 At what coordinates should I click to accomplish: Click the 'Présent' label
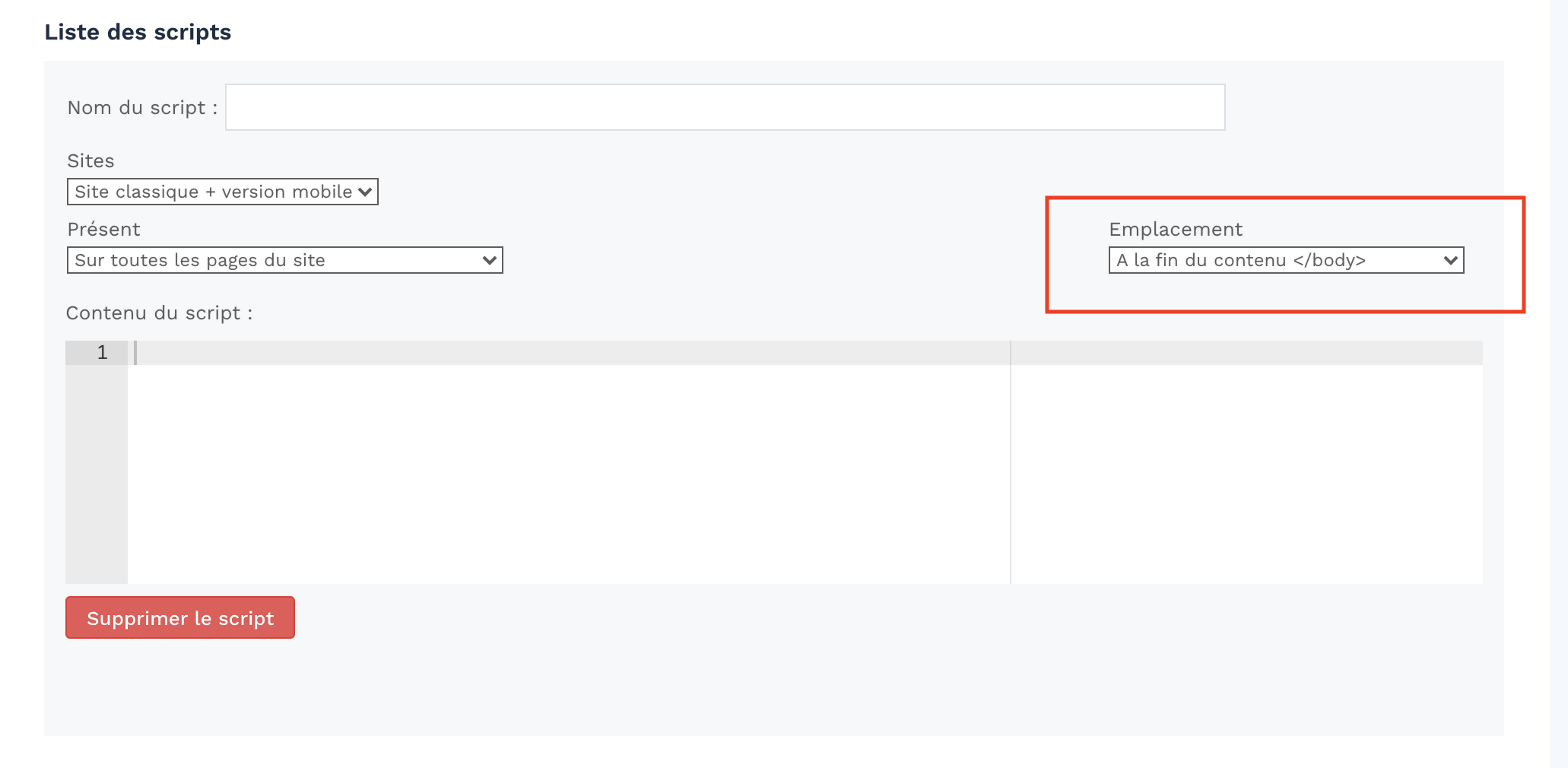[x=103, y=229]
